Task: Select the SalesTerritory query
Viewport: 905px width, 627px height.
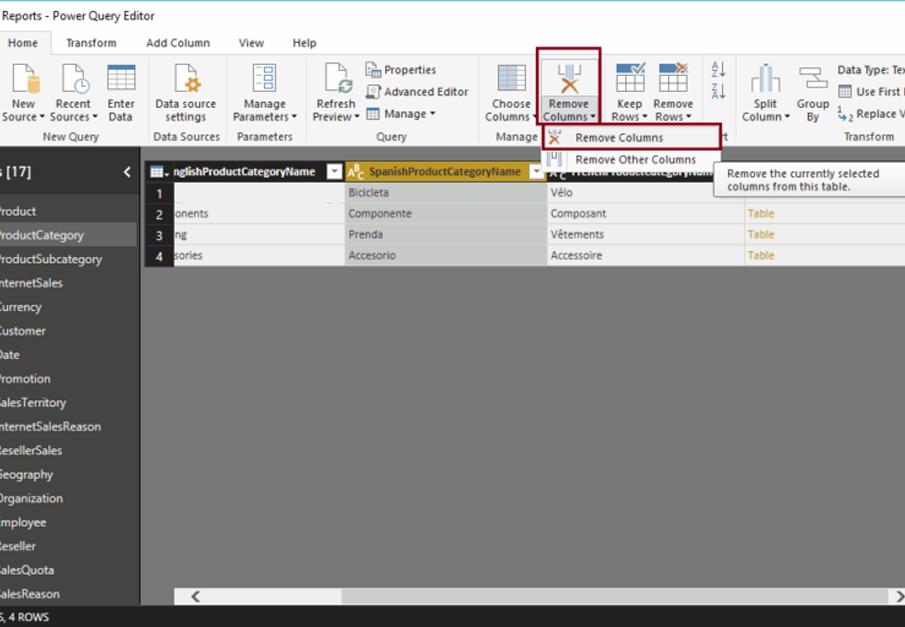Action: [68, 402]
